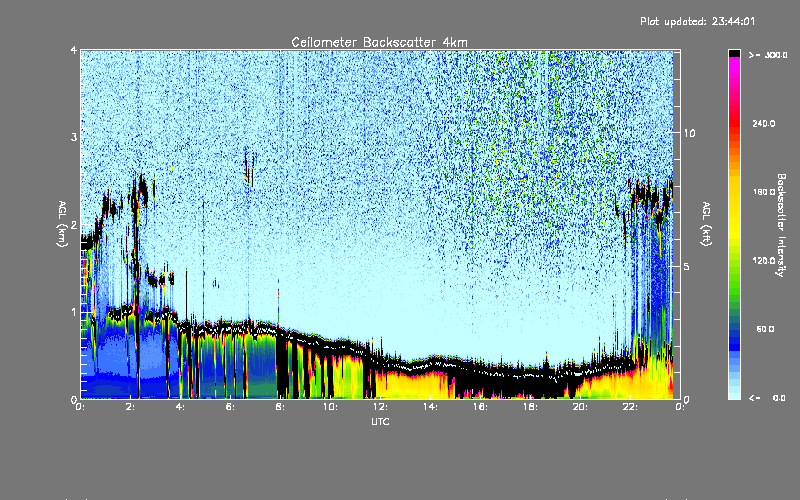Click the 0 tick on the AGL (kft) axis

tap(687, 399)
